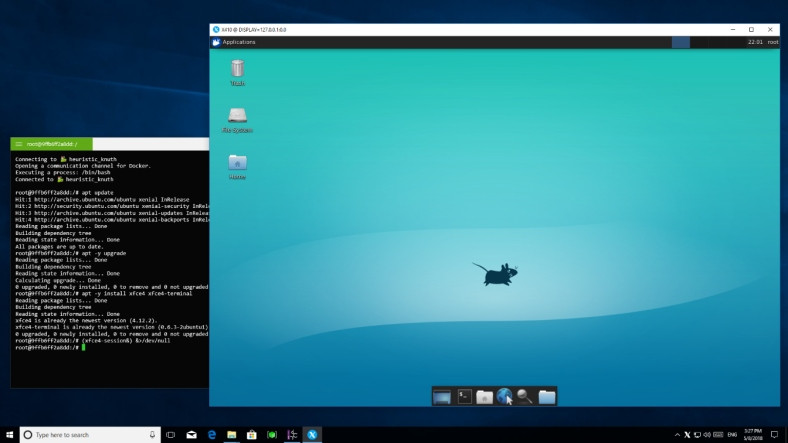Click the X410 window title bar icon
Image resolution: width=788 pixels, height=443 pixels.
[216, 30]
